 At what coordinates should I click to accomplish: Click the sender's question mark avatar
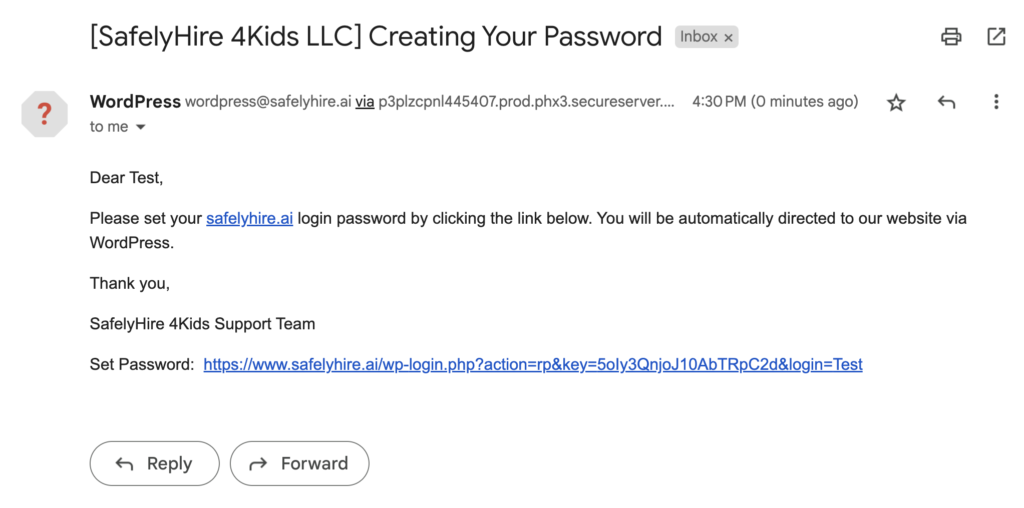[x=44, y=114]
